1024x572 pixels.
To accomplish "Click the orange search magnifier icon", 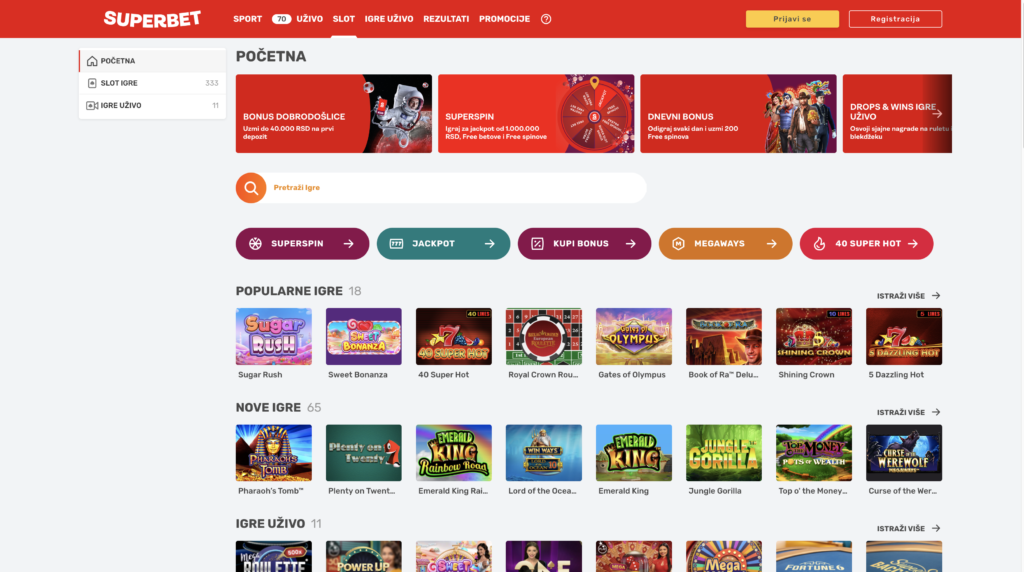I will pyautogui.click(x=251, y=188).
